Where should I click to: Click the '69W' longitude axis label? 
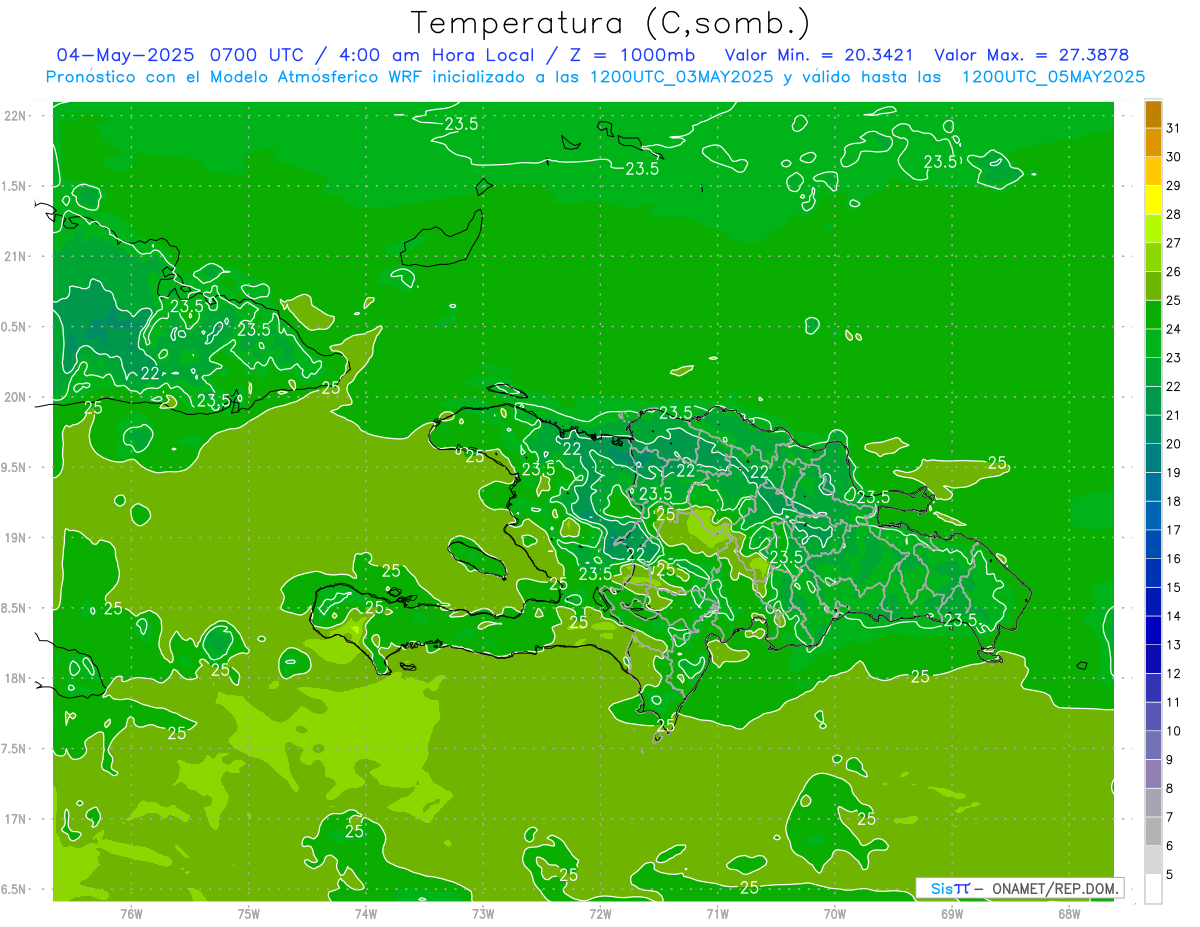coord(952,913)
